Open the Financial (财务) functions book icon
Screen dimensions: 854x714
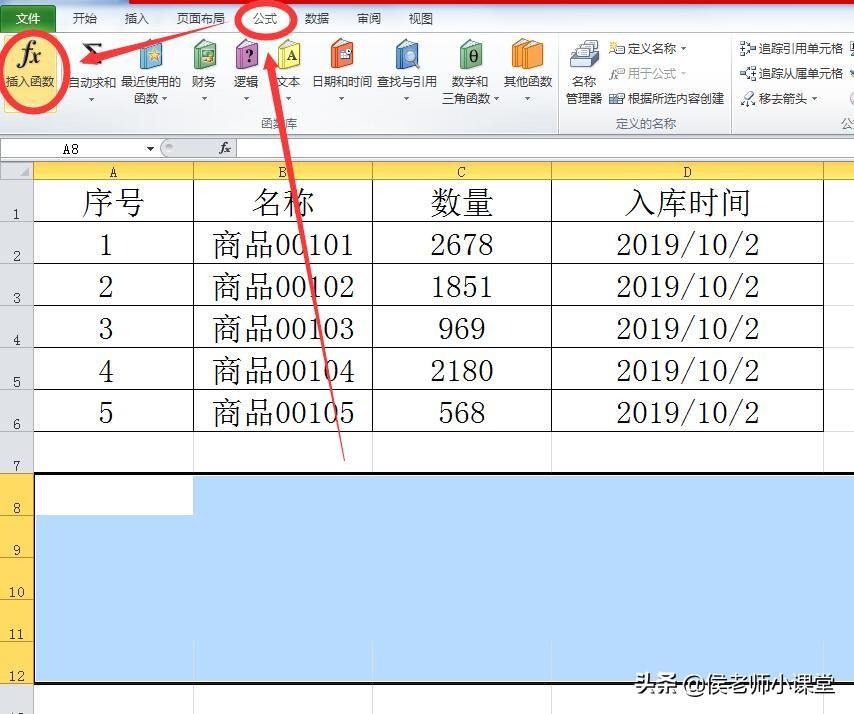click(204, 54)
